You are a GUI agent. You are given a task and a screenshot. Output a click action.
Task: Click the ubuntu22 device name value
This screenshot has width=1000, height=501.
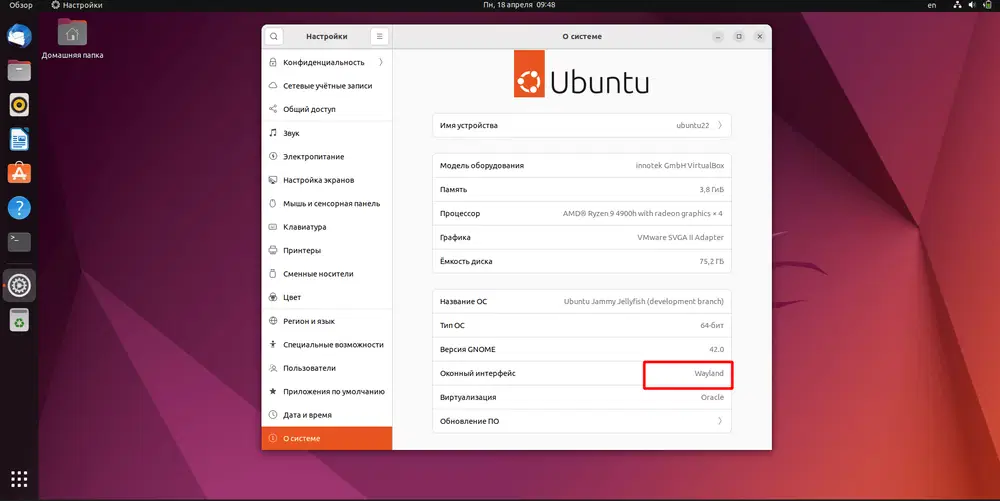point(693,125)
